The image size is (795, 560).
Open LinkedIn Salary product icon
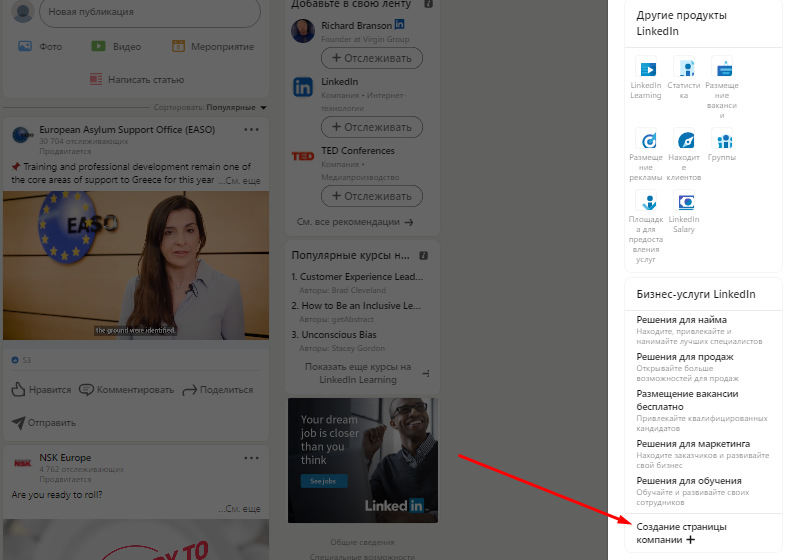[x=684, y=202]
